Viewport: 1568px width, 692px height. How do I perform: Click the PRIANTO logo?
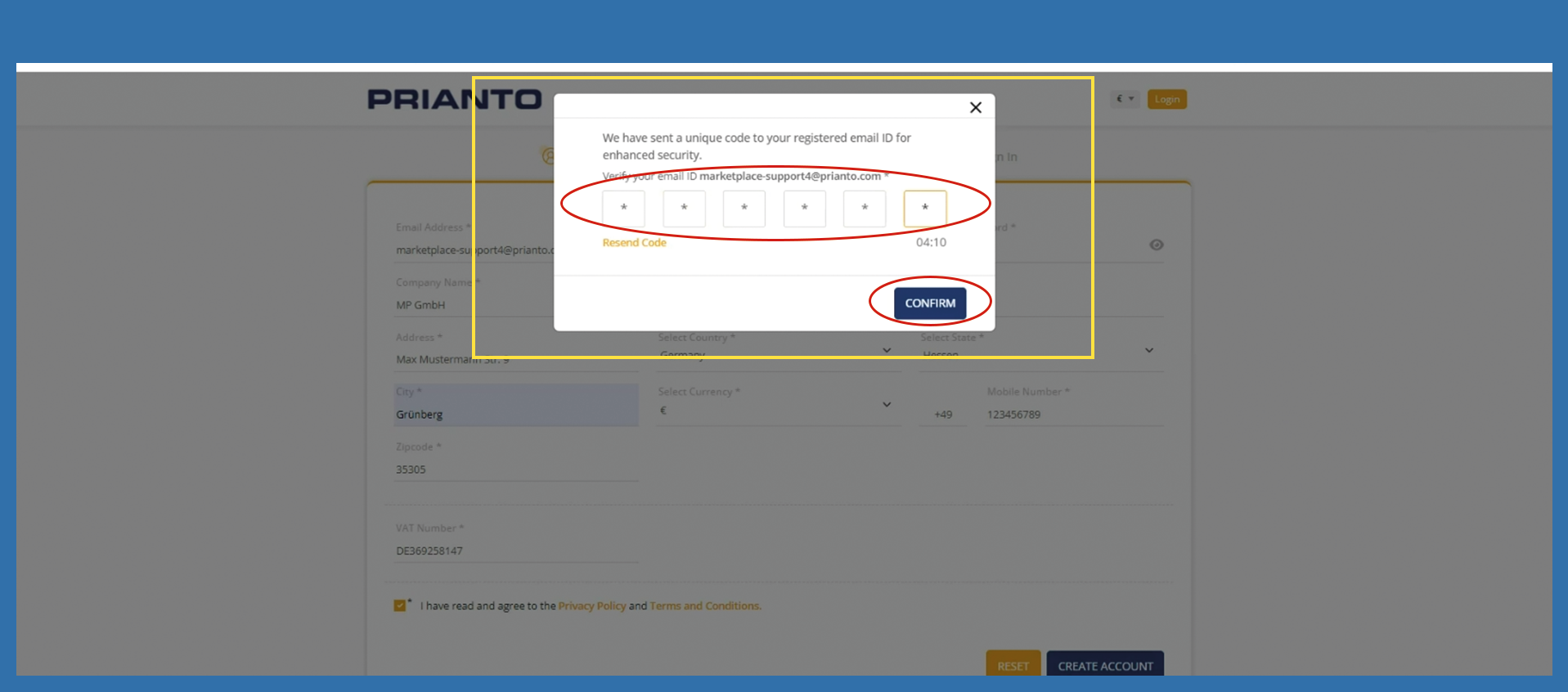point(454,100)
